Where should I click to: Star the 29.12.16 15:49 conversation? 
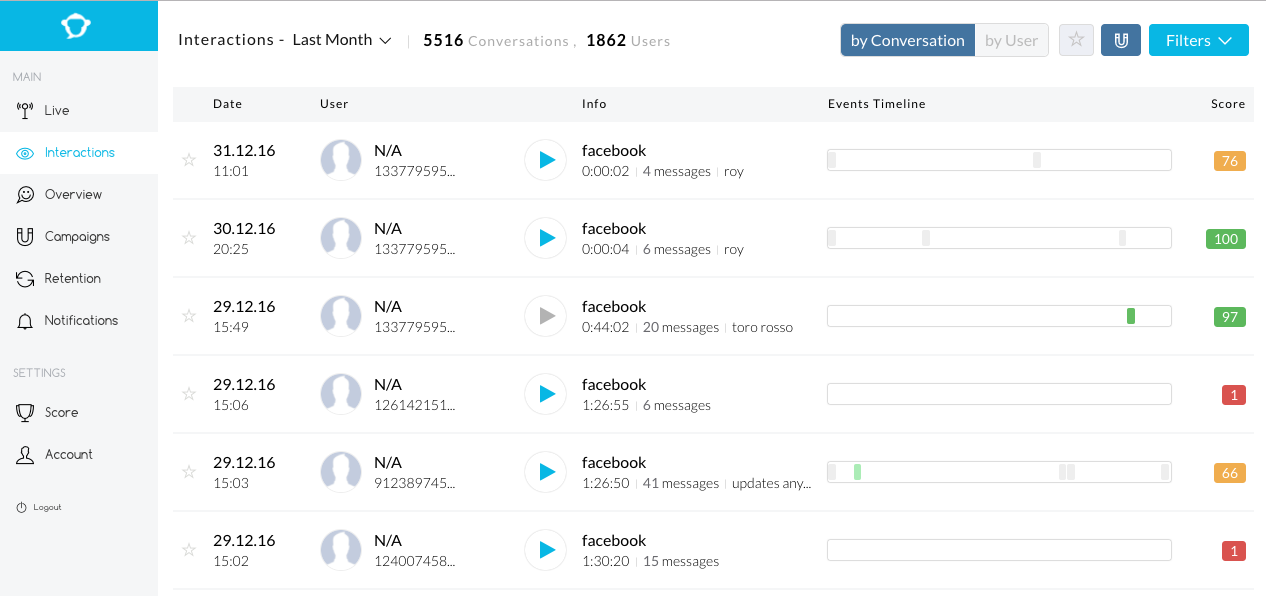point(189,316)
